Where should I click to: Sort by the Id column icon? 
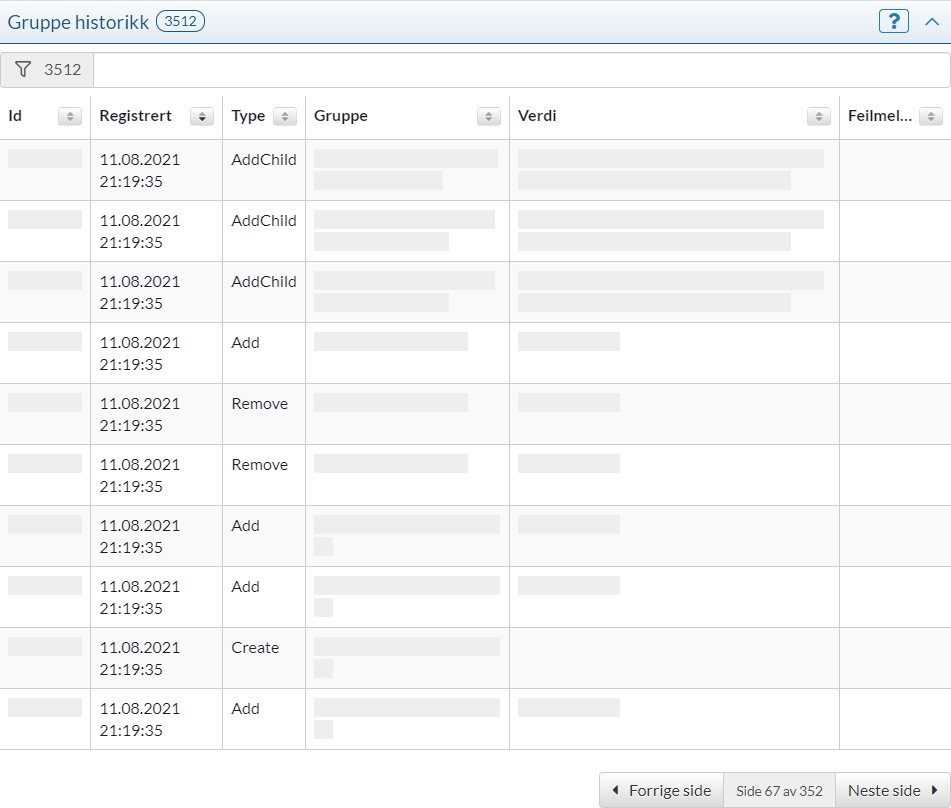click(x=70, y=117)
